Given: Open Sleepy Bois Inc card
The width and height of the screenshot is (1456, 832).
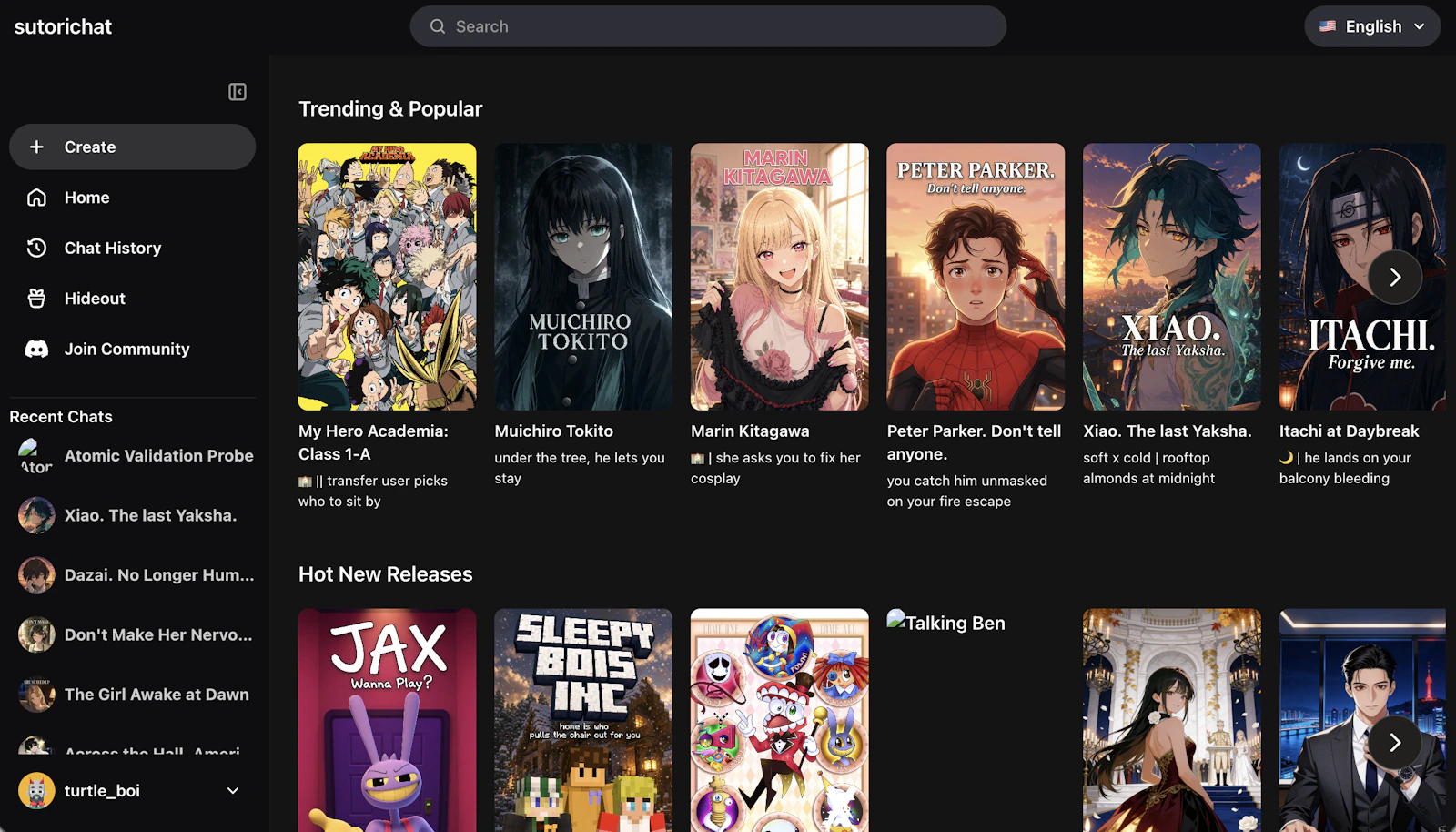Looking at the screenshot, I should click(583, 720).
